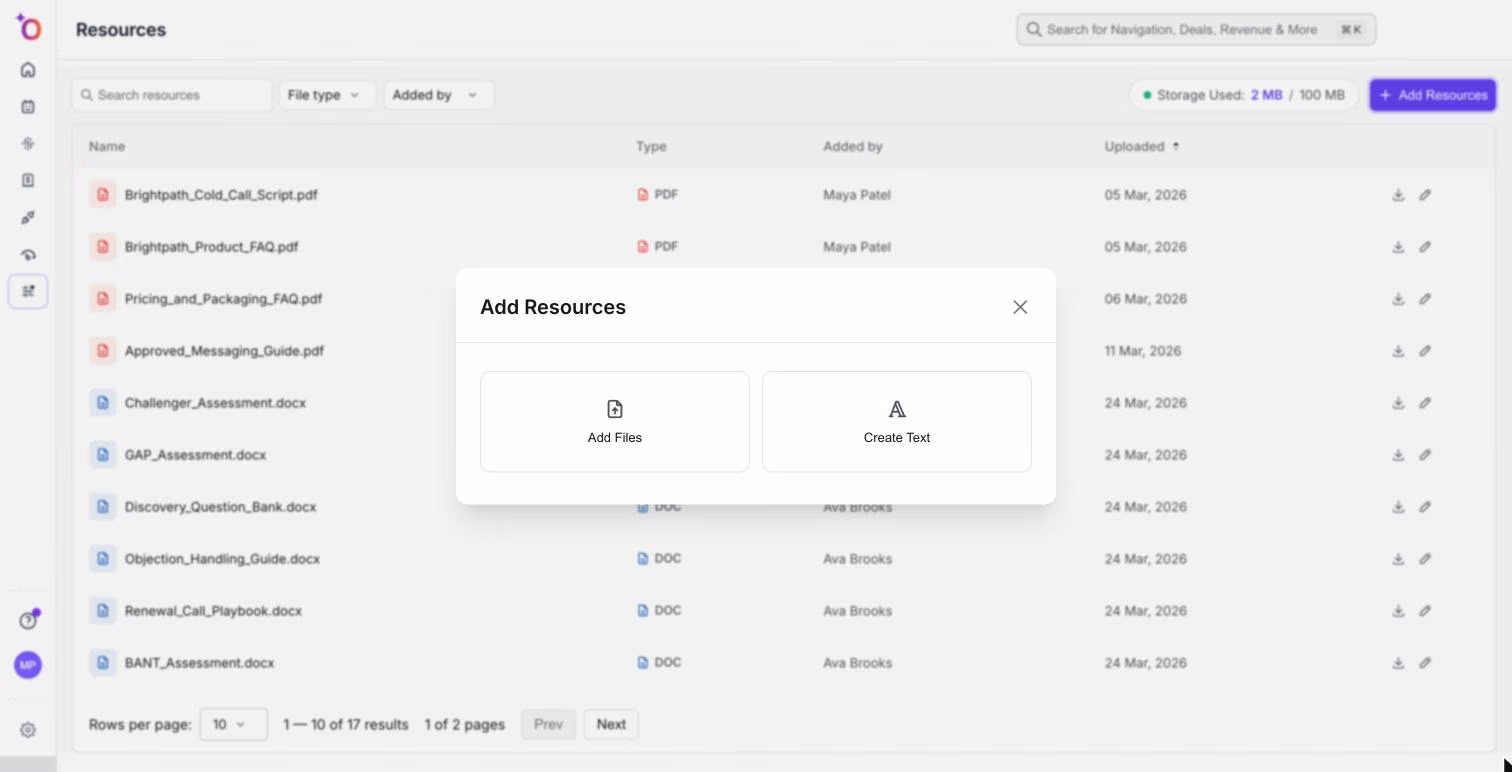Click the Prev page button

[x=548, y=724]
